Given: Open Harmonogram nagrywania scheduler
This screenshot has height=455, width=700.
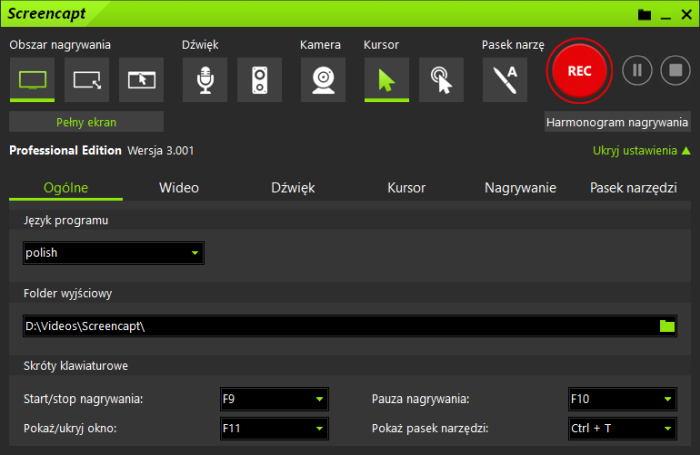Looking at the screenshot, I should [x=617, y=122].
